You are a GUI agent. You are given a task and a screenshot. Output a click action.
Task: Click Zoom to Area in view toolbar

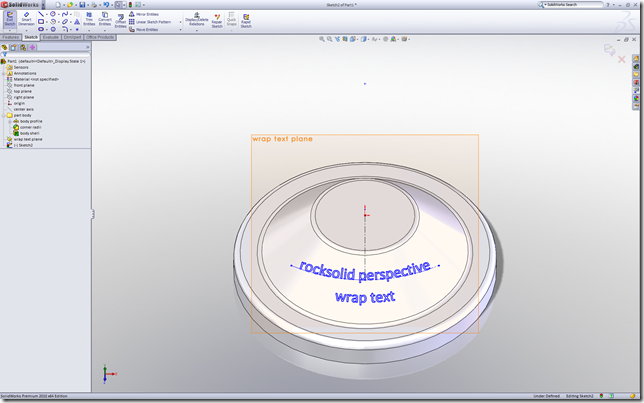coord(329,39)
